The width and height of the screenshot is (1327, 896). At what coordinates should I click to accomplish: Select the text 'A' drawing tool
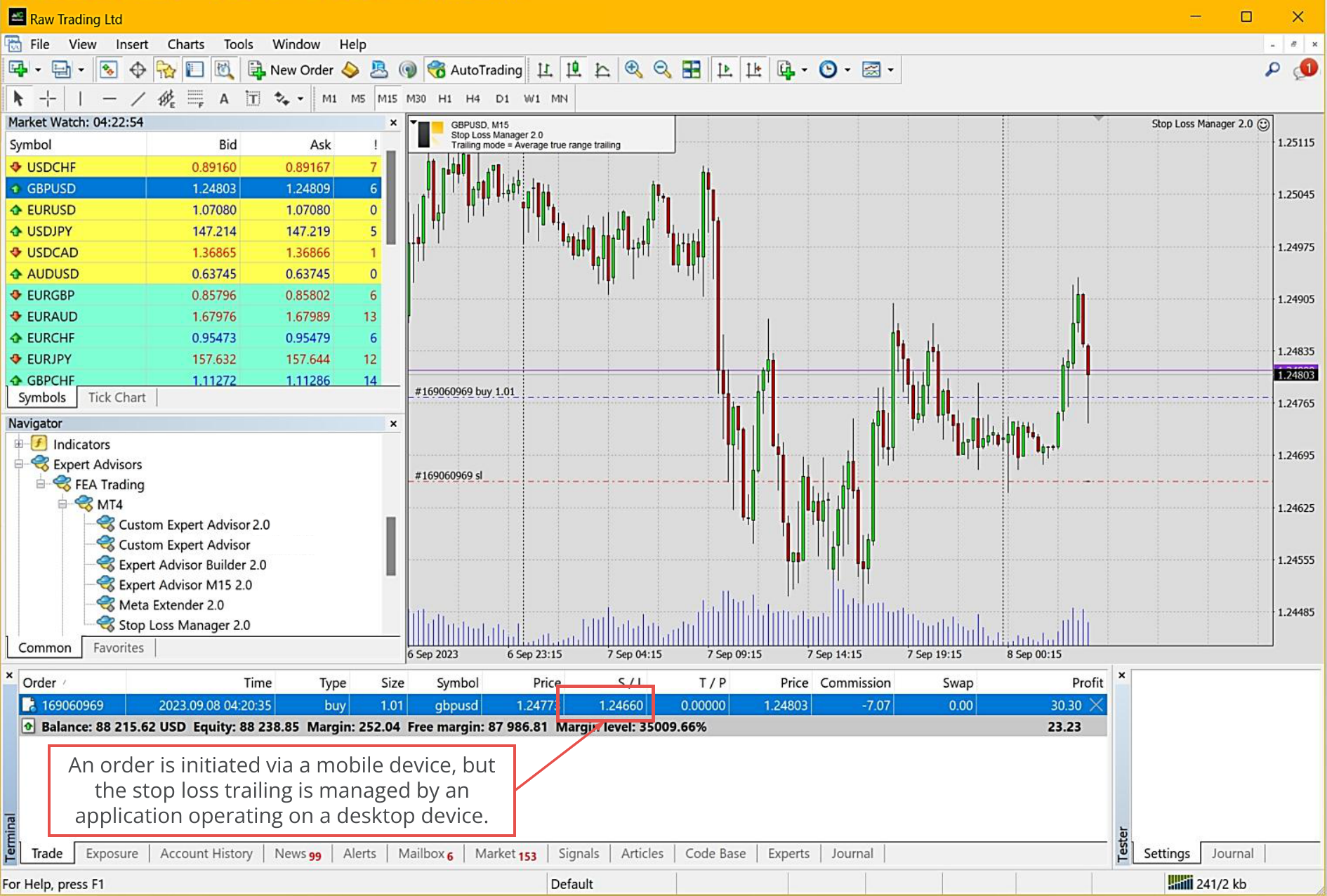point(224,98)
